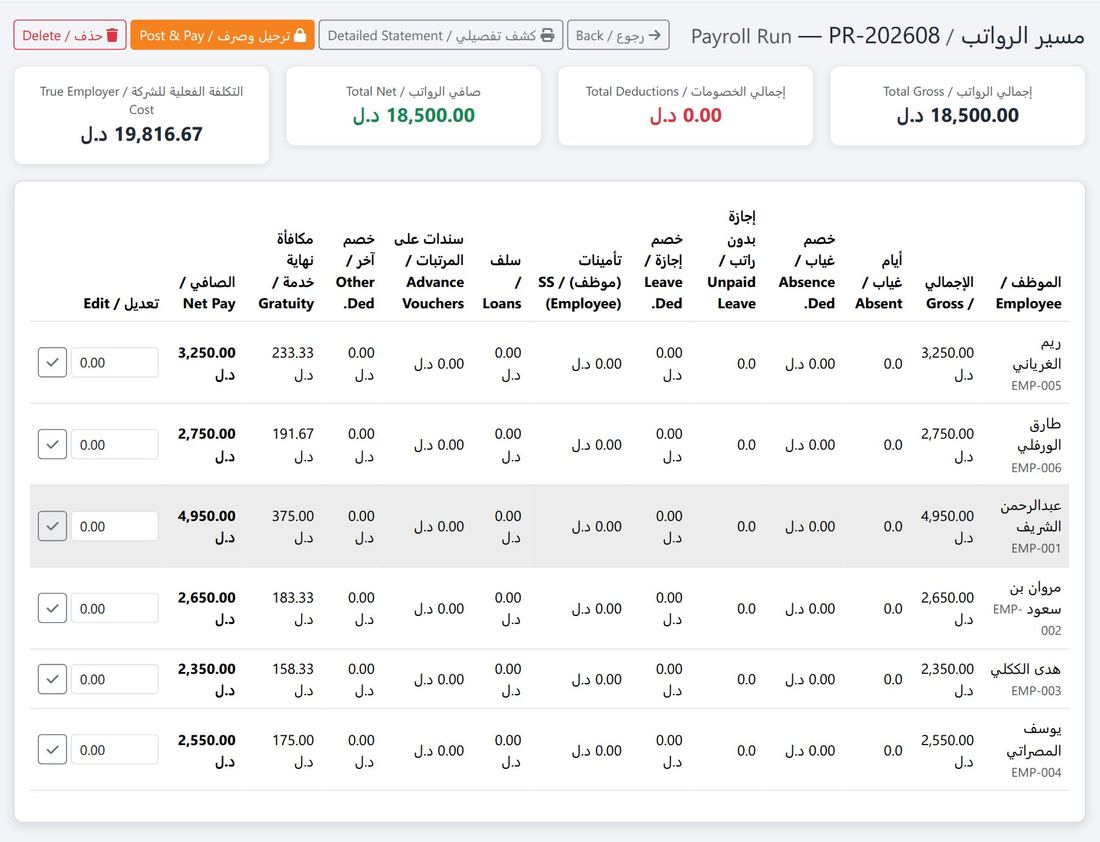Confirm edit for EMP-003 row checkmark
Viewport: 1100px width, 842px height.
[x=52, y=679]
